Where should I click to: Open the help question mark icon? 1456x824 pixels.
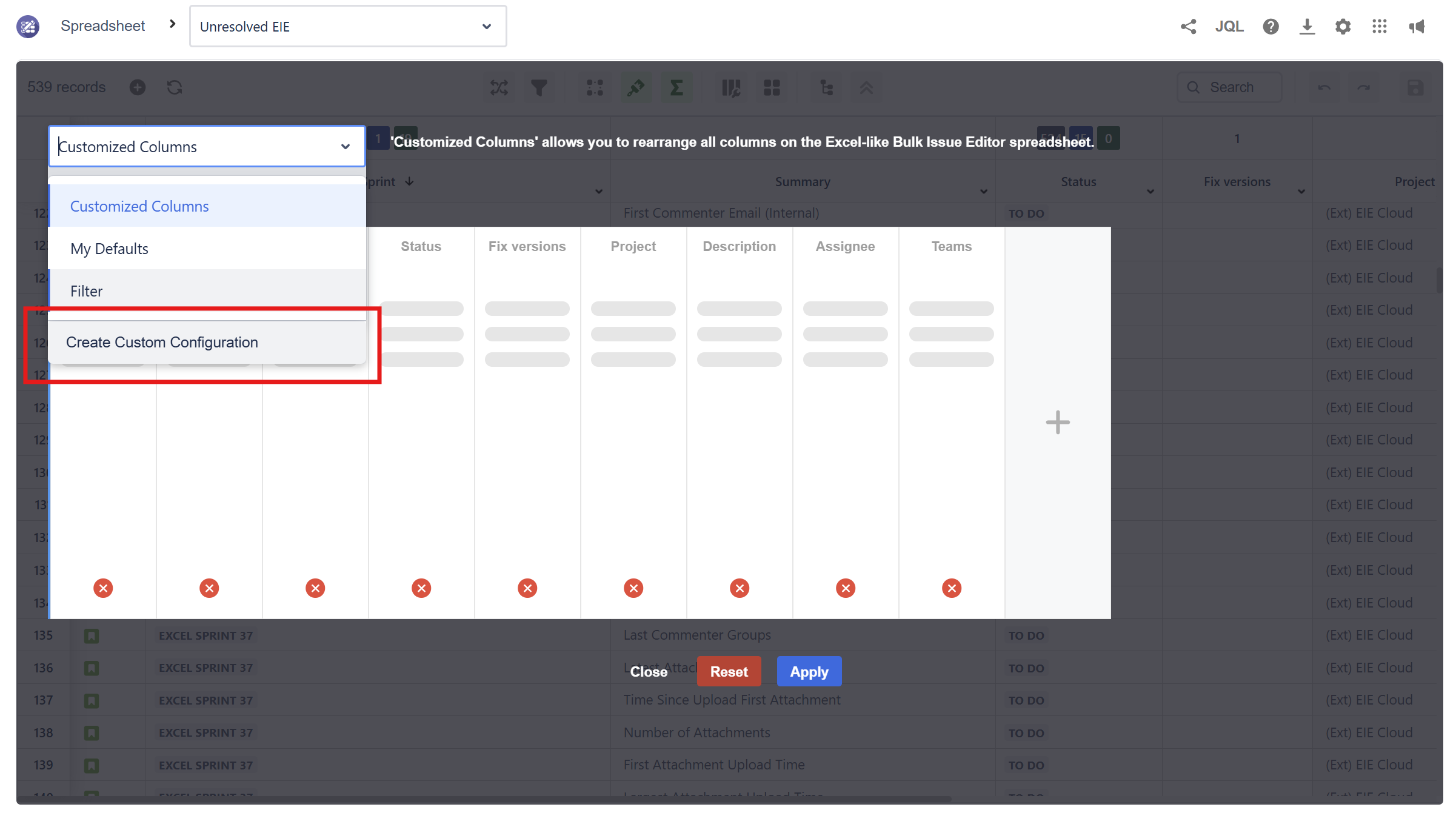pos(1271,26)
